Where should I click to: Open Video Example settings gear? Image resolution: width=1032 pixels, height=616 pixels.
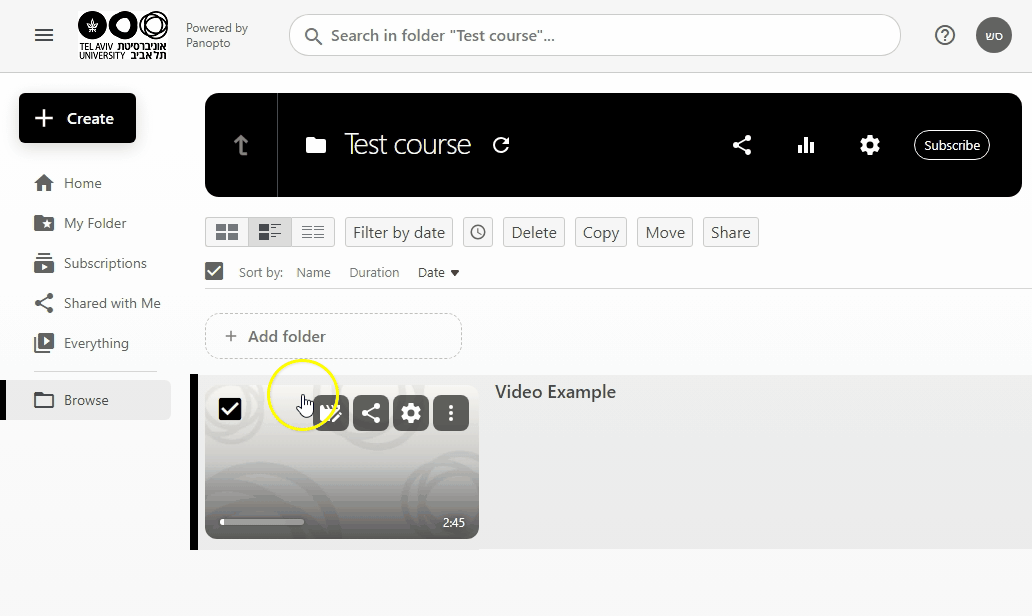point(411,413)
